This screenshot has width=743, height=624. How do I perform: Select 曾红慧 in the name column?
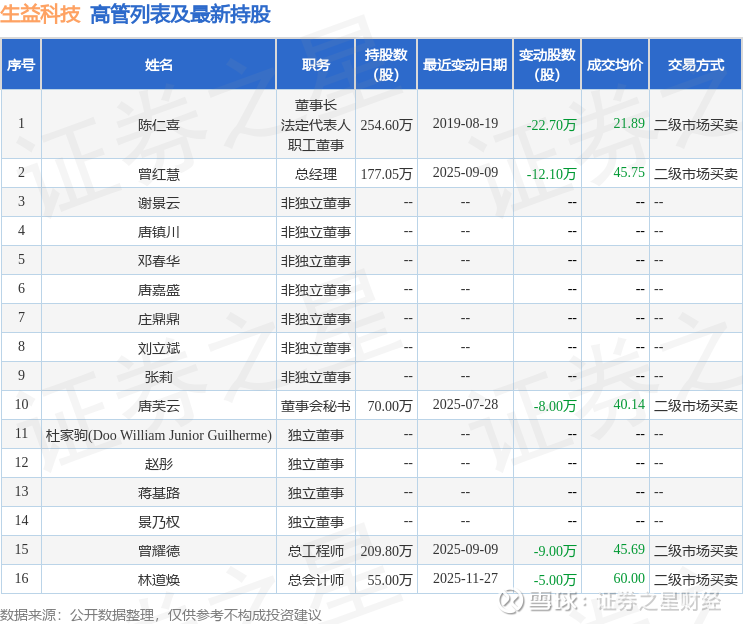click(159, 173)
